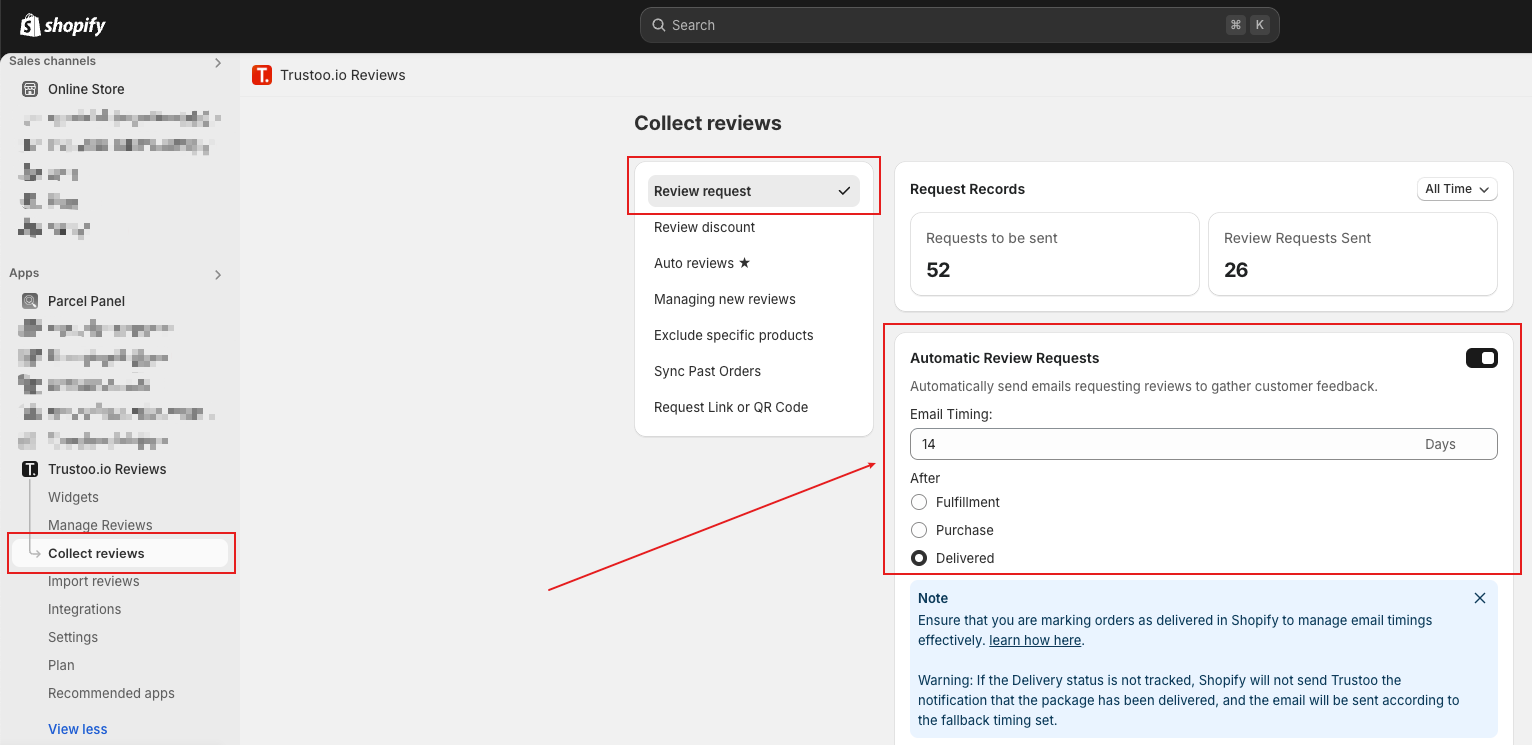Select the Fulfillment radio option
This screenshot has height=745, width=1532.
click(x=919, y=502)
